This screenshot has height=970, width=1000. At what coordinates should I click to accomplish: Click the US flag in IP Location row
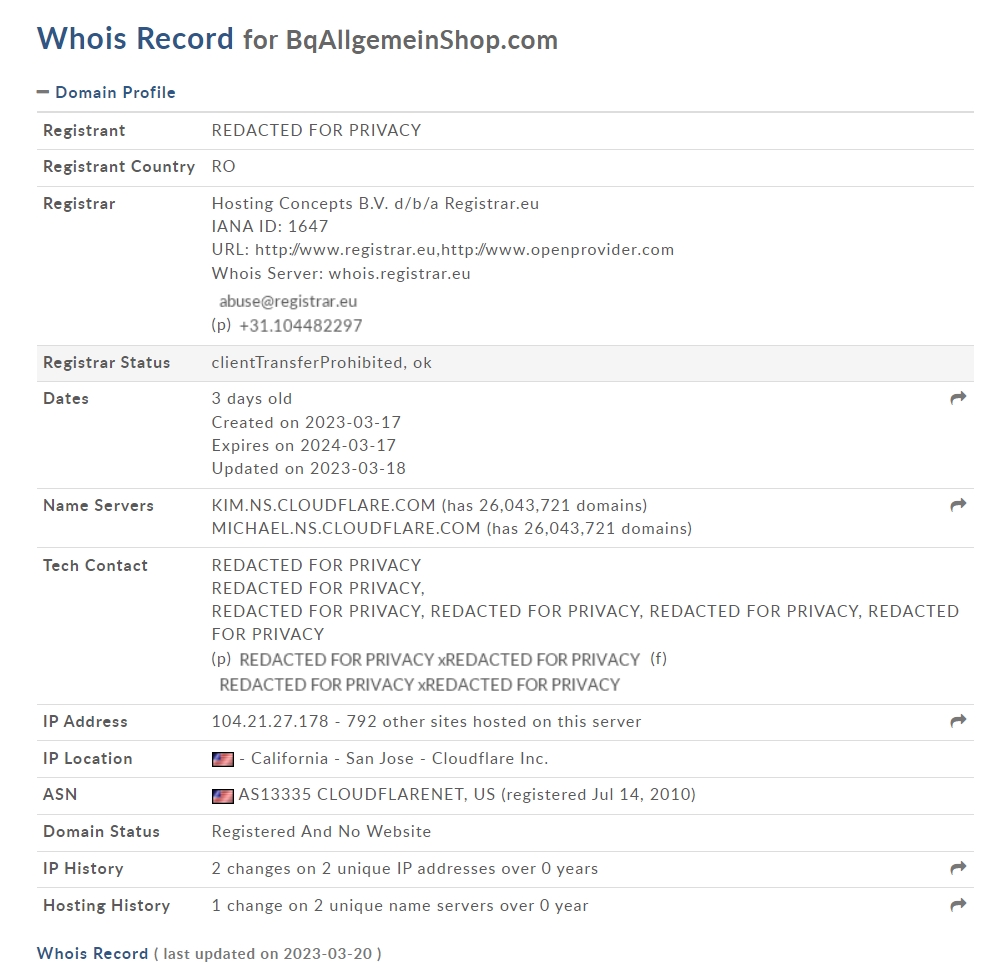[x=223, y=759]
